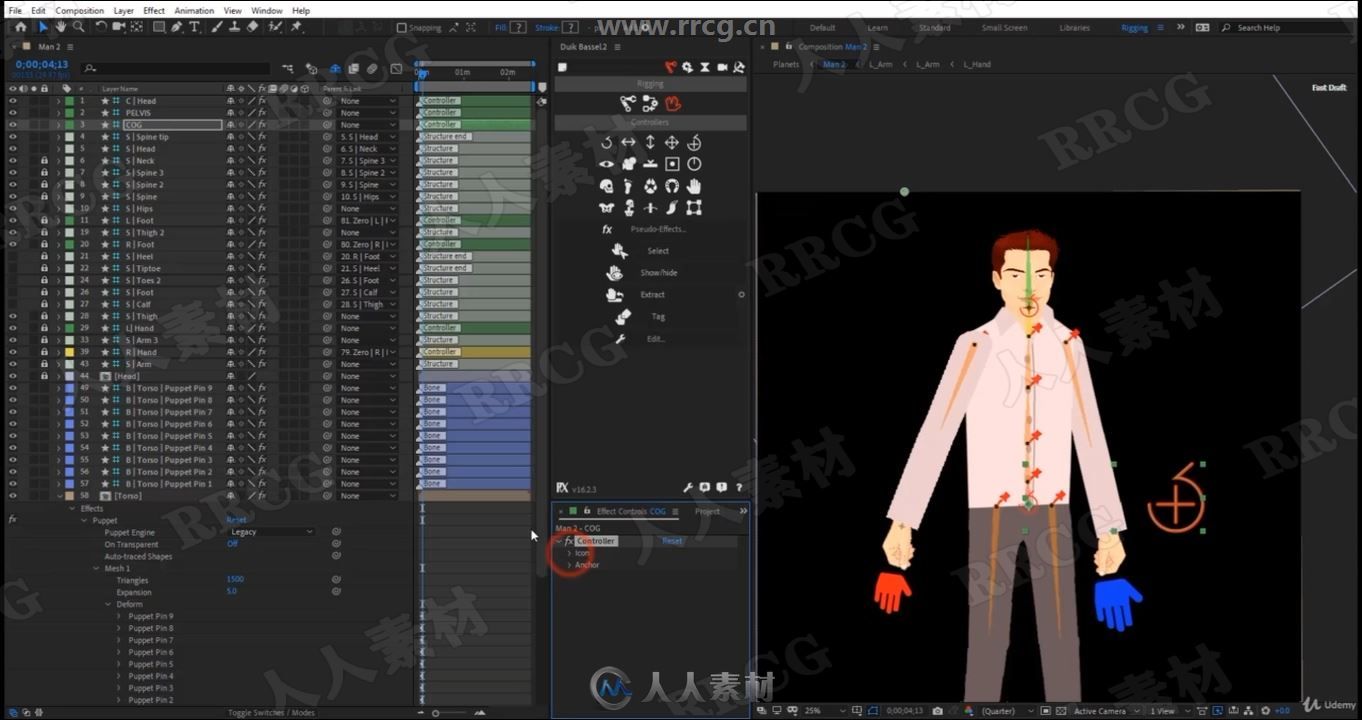Screen dimensions: 1362x720
Task: Click the current time indicator in timeline
Action: pos(422,73)
